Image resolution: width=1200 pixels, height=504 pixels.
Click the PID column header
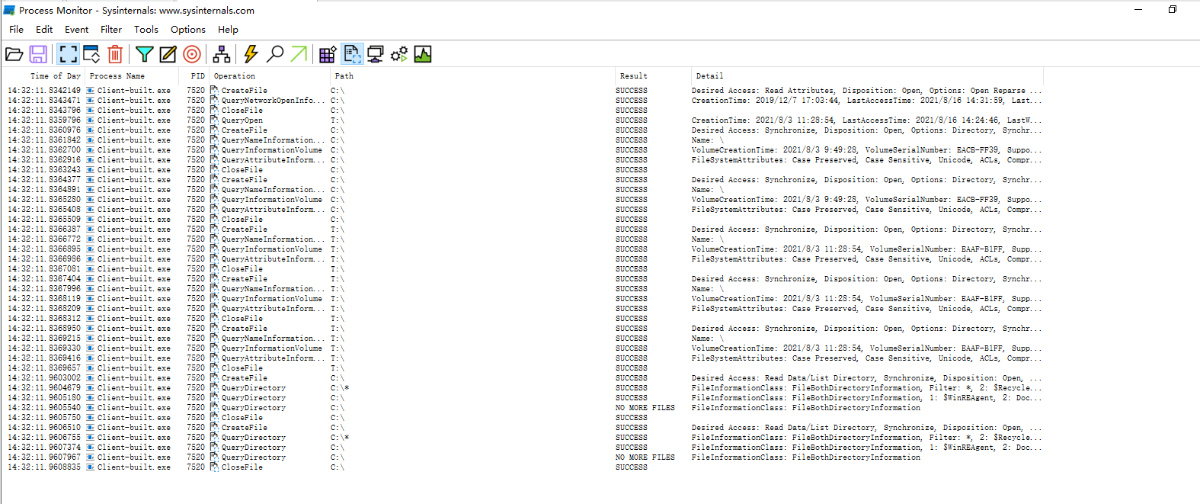(197, 76)
